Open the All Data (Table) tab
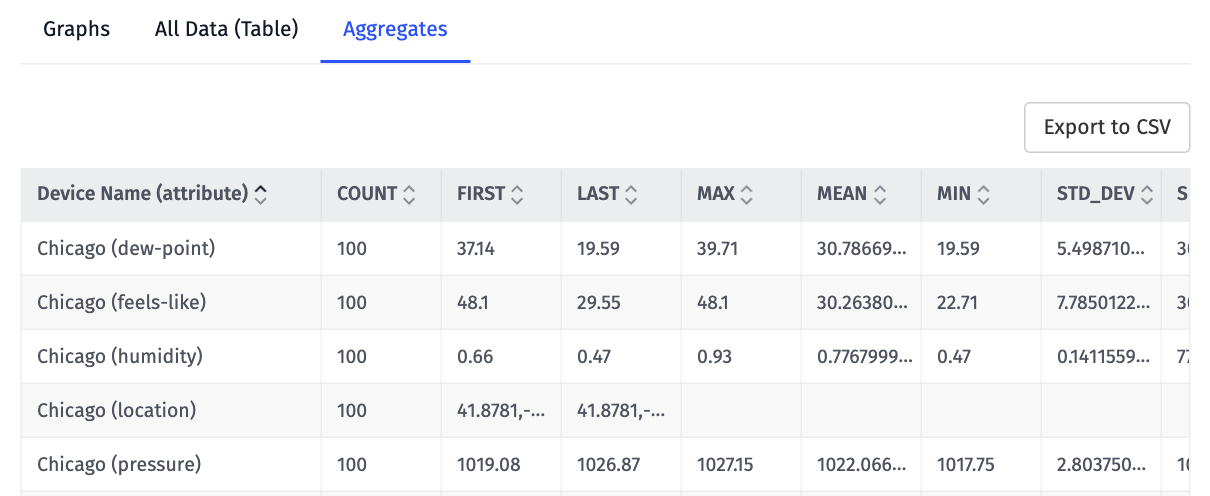Screen dimensions: 1210x496 coord(227,29)
